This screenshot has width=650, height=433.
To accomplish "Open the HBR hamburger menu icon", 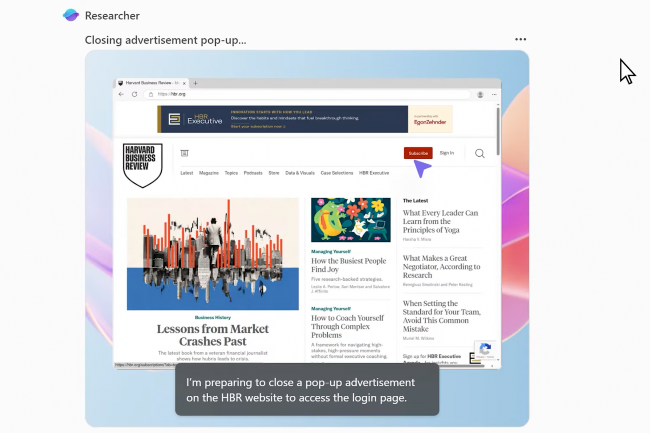I will (x=184, y=153).
